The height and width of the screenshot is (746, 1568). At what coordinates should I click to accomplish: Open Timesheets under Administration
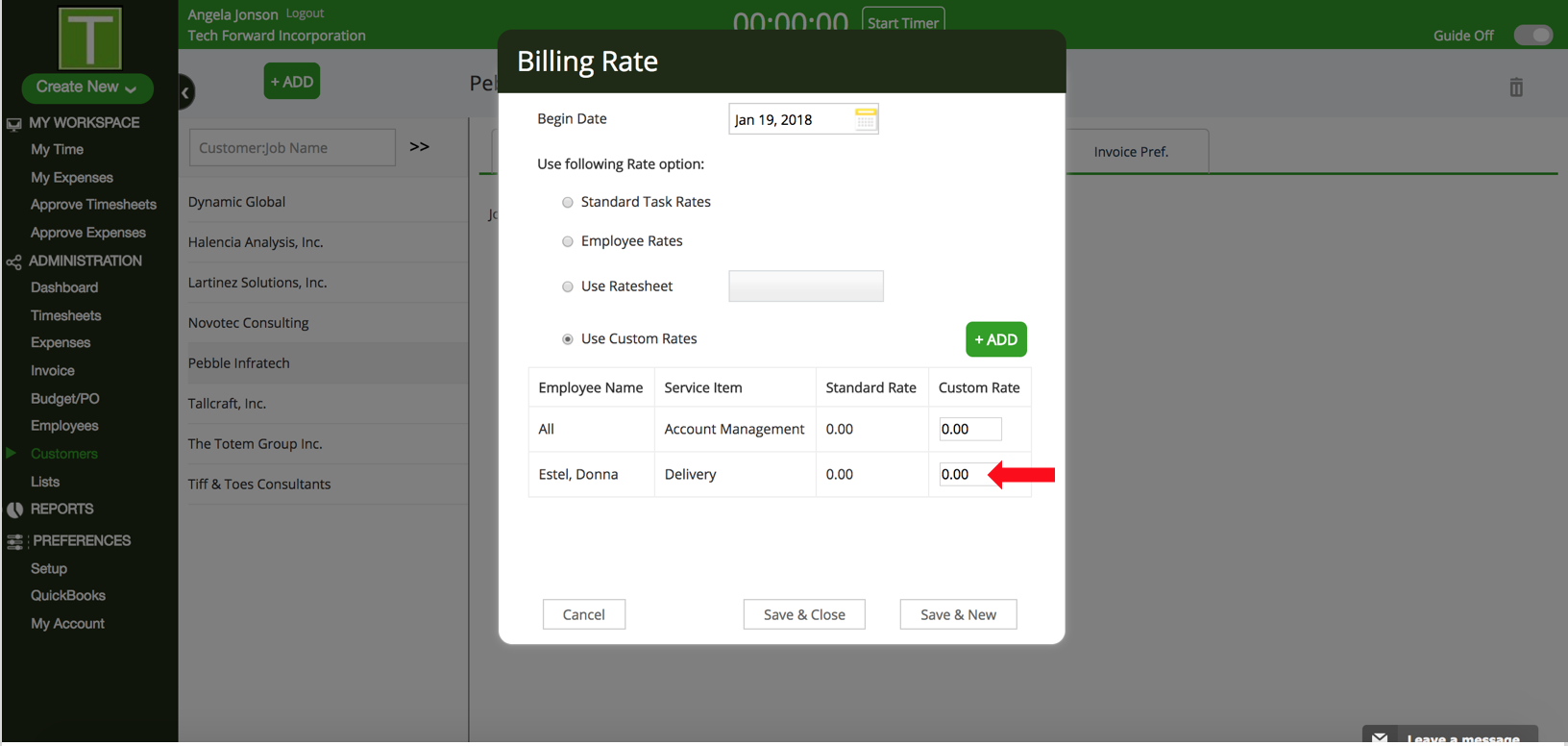pyautogui.click(x=65, y=315)
